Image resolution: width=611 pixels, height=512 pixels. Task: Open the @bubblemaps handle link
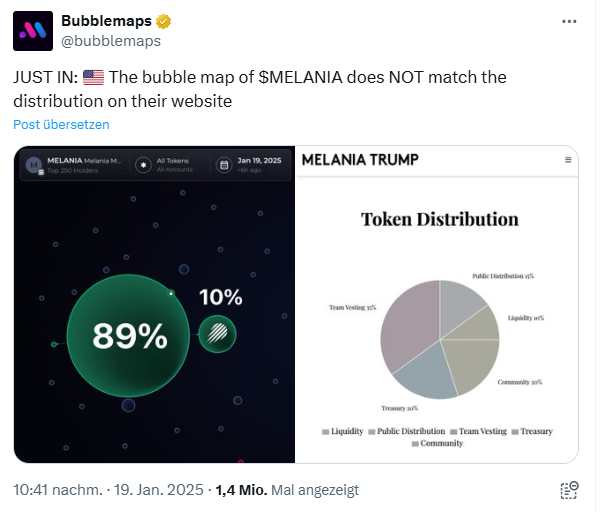coord(111,41)
